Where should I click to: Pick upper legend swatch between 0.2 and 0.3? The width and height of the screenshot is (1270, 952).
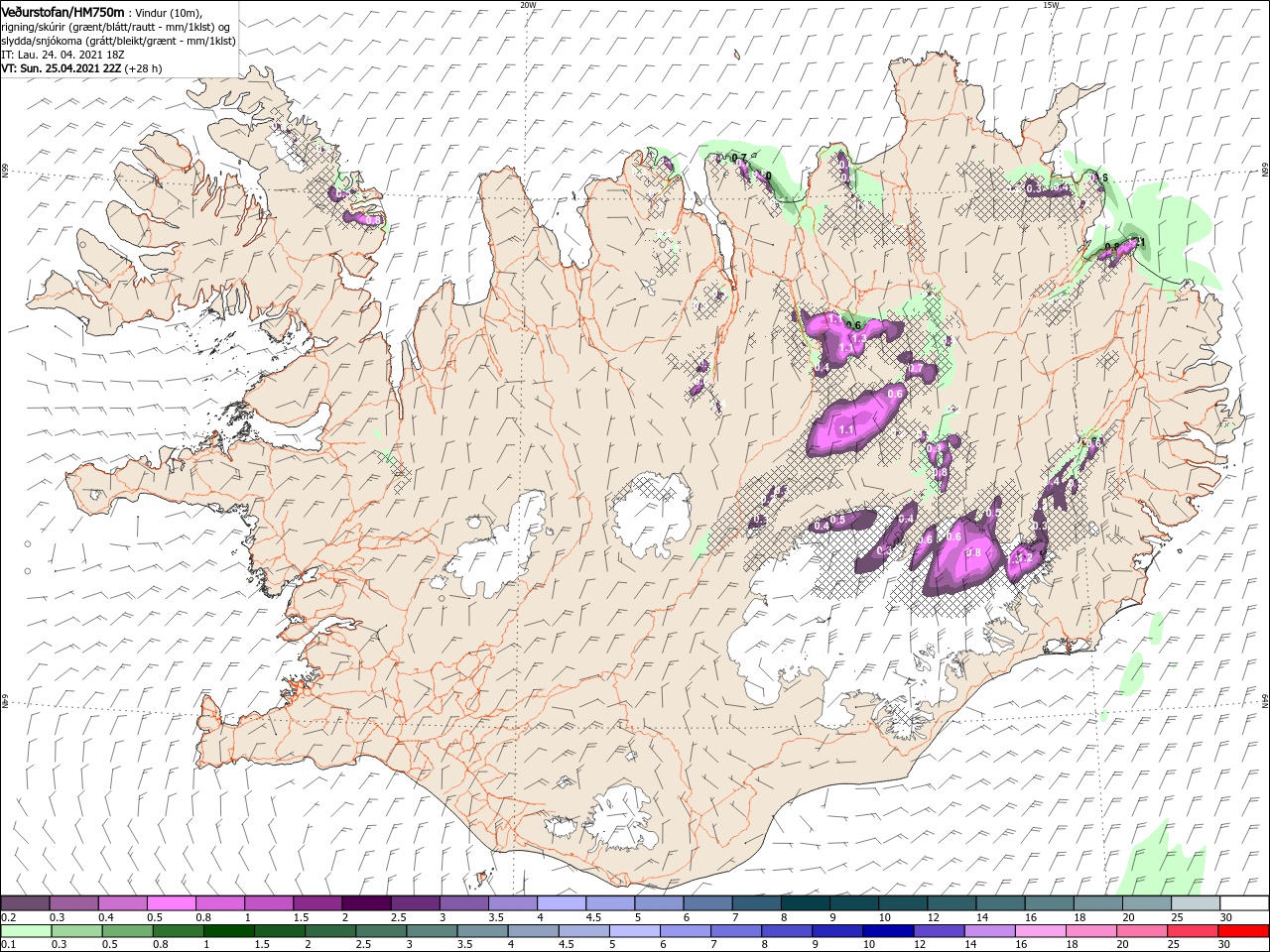(x=25, y=903)
